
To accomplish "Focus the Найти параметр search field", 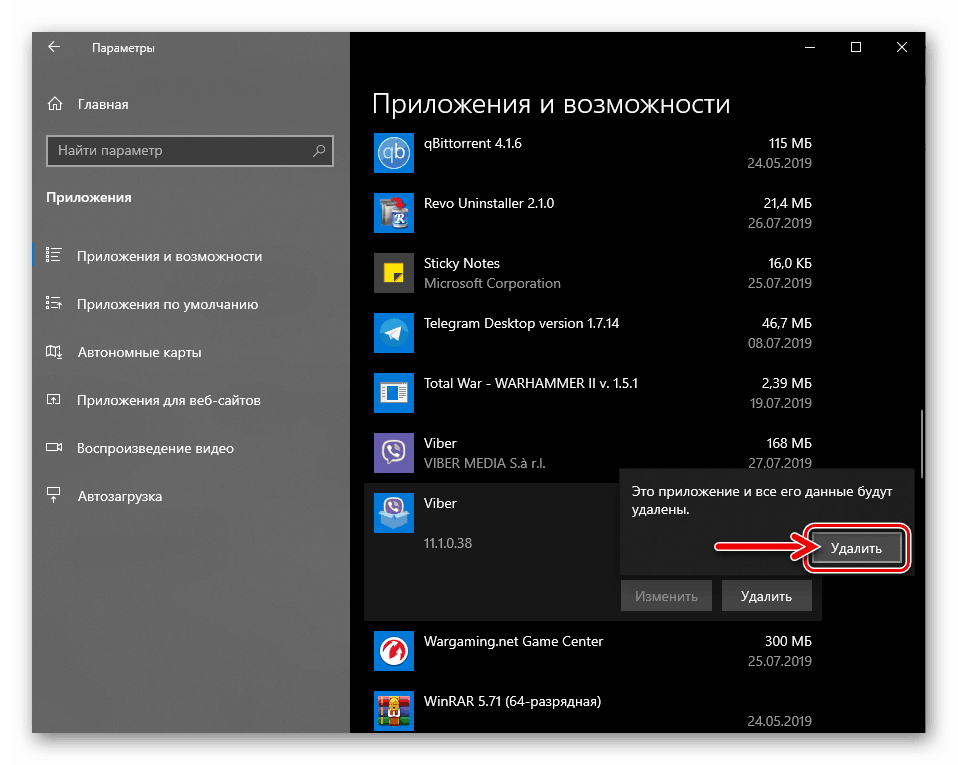I will tap(189, 150).
